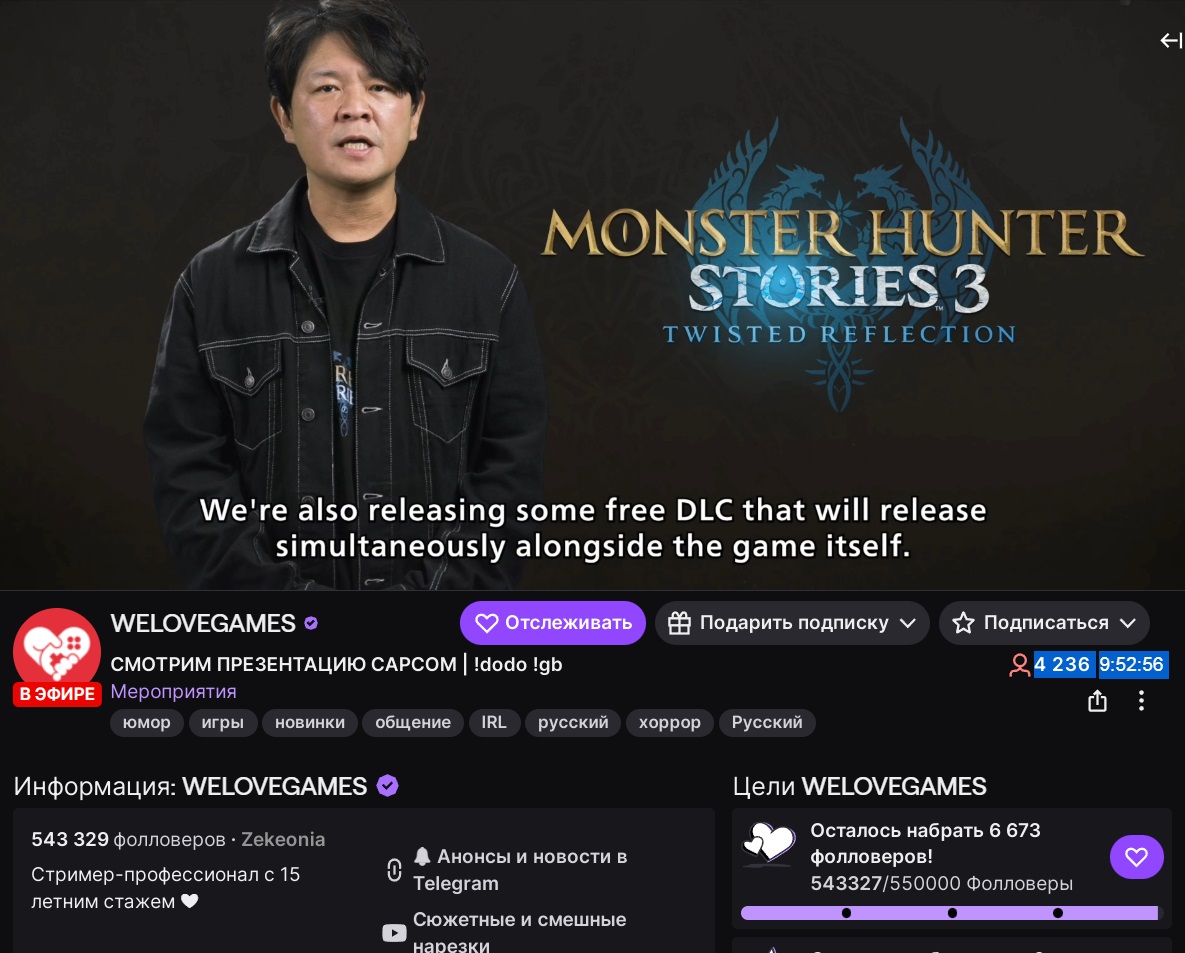
Task: Select the хоррор tag
Action: click(x=670, y=722)
